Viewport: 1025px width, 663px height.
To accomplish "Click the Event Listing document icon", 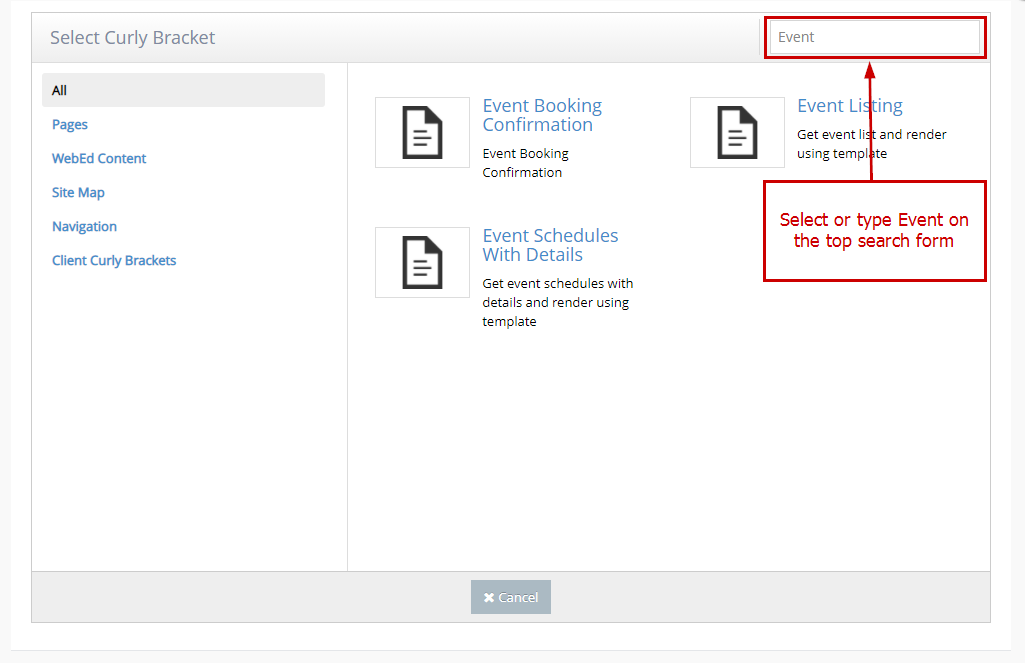I will click(x=737, y=132).
